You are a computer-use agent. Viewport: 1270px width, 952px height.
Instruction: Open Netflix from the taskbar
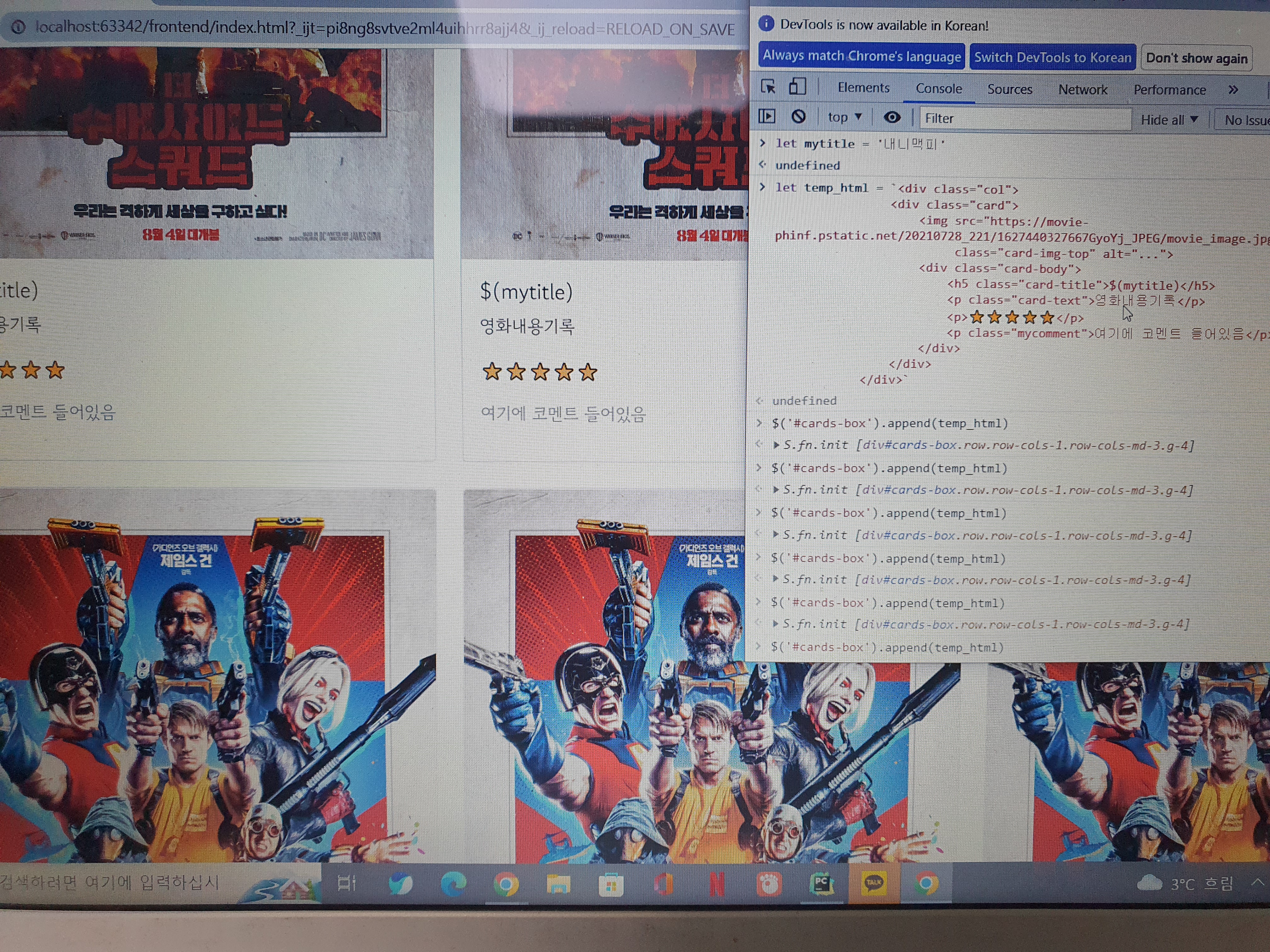click(x=716, y=884)
